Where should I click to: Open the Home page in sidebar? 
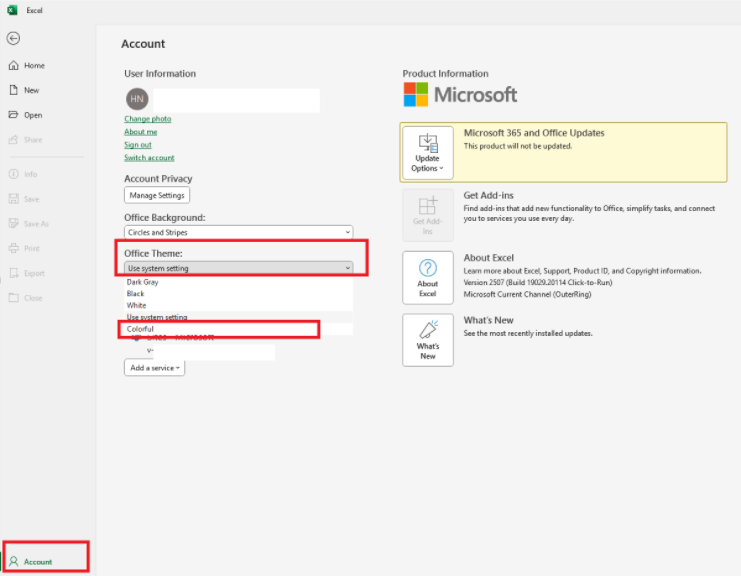click(x=27, y=65)
